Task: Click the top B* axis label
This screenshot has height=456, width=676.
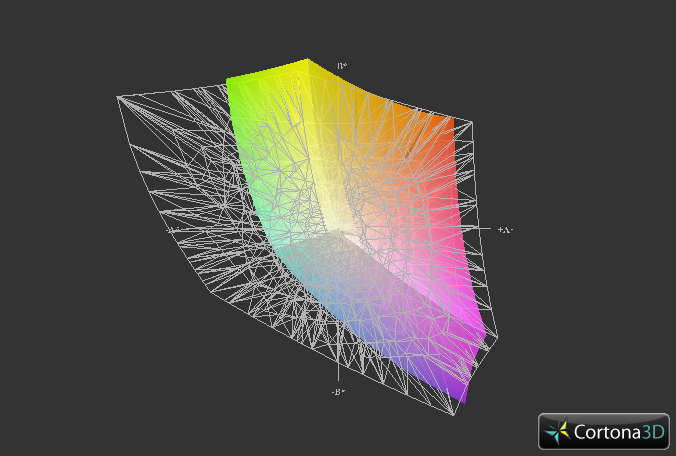Action: tap(342, 66)
